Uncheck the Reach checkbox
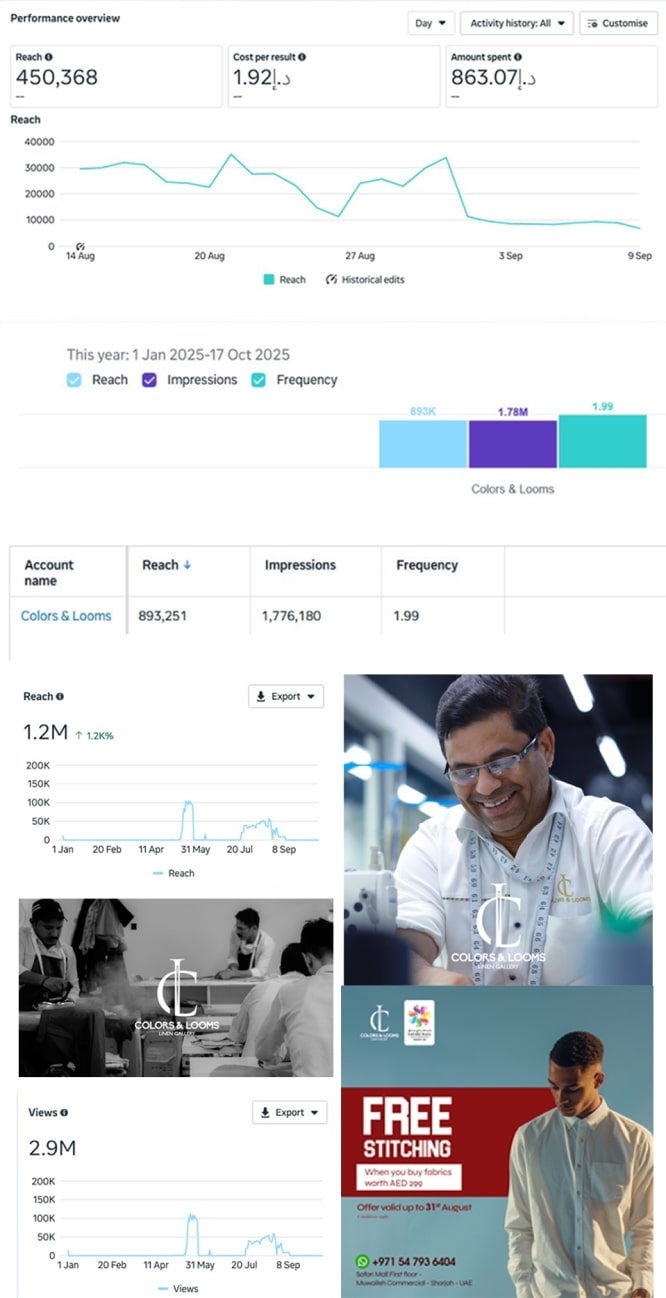 click(x=75, y=380)
